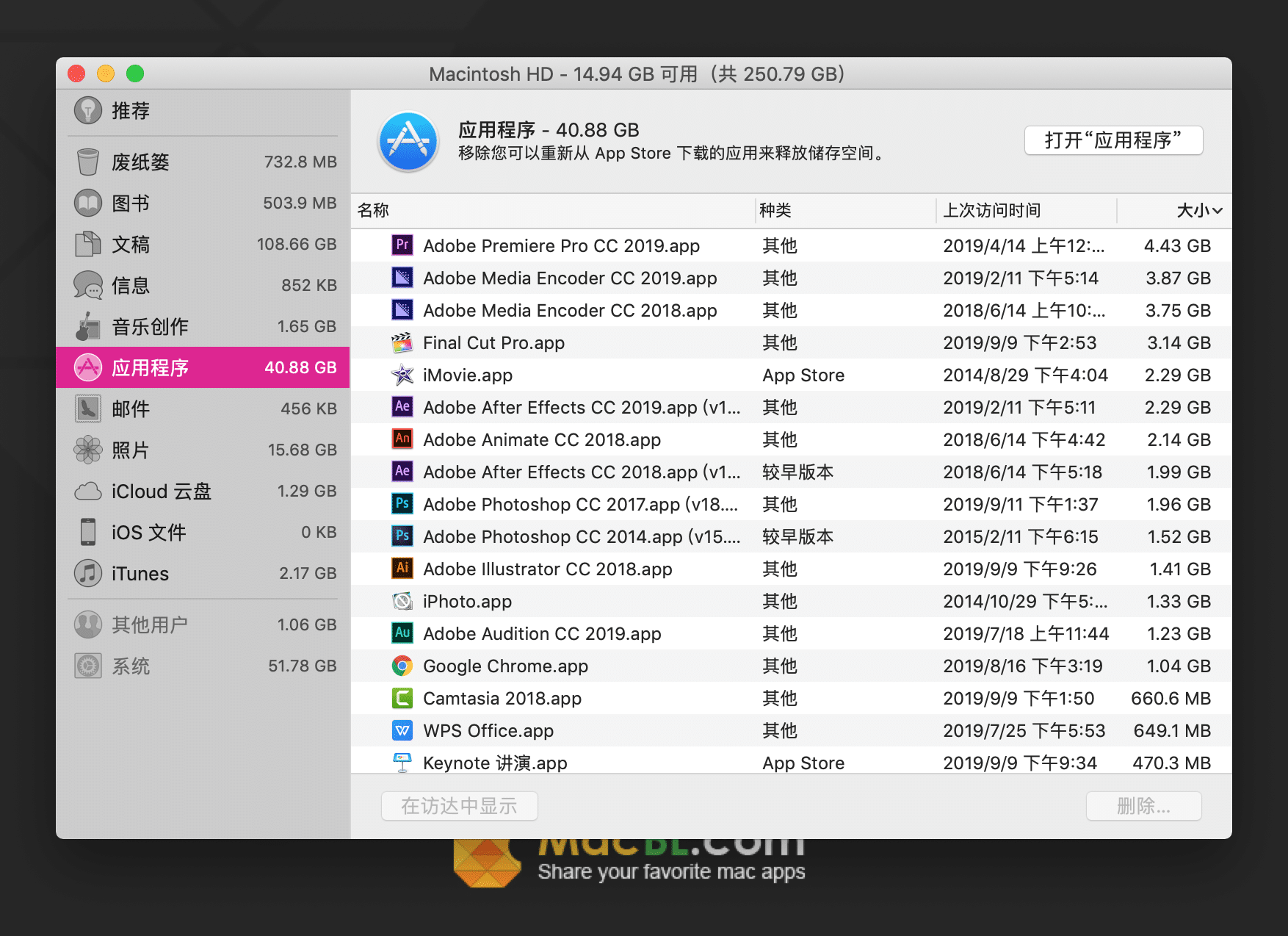1288x936 pixels.
Task: Click the green zoom window button
Action: (135, 73)
